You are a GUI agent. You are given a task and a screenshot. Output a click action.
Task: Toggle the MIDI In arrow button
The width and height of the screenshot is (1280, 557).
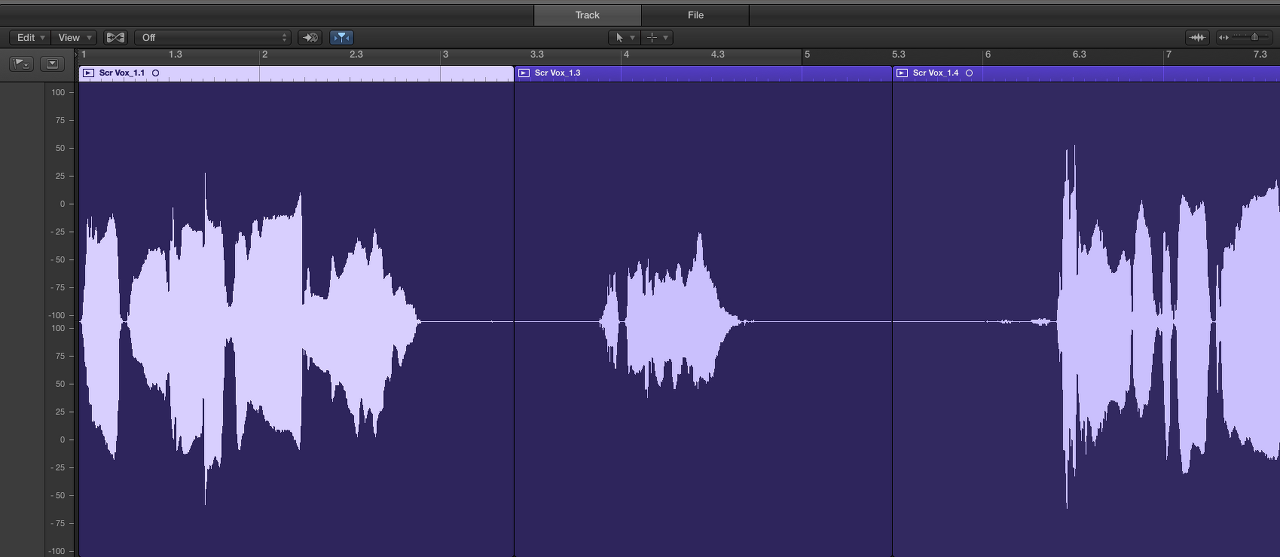[x=310, y=37]
